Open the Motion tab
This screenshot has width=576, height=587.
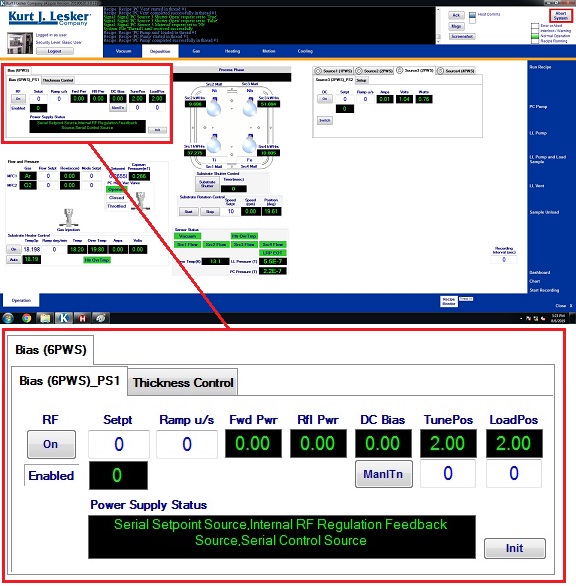[269, 51]
